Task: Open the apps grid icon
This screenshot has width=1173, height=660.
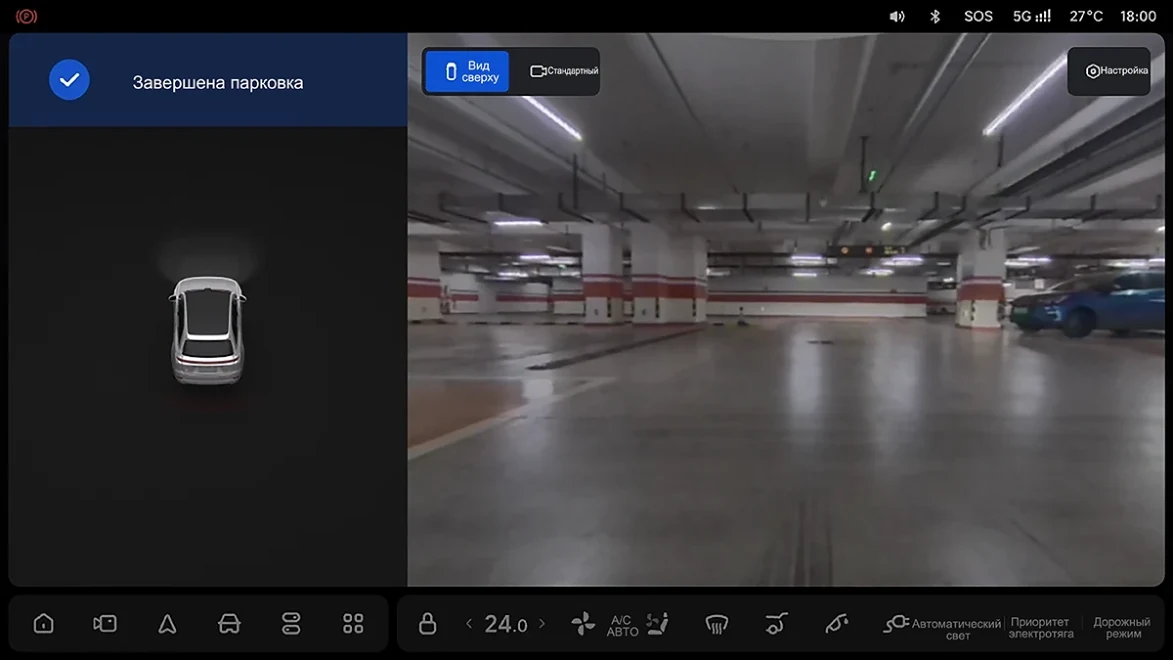Action: (x=353, y=623)
